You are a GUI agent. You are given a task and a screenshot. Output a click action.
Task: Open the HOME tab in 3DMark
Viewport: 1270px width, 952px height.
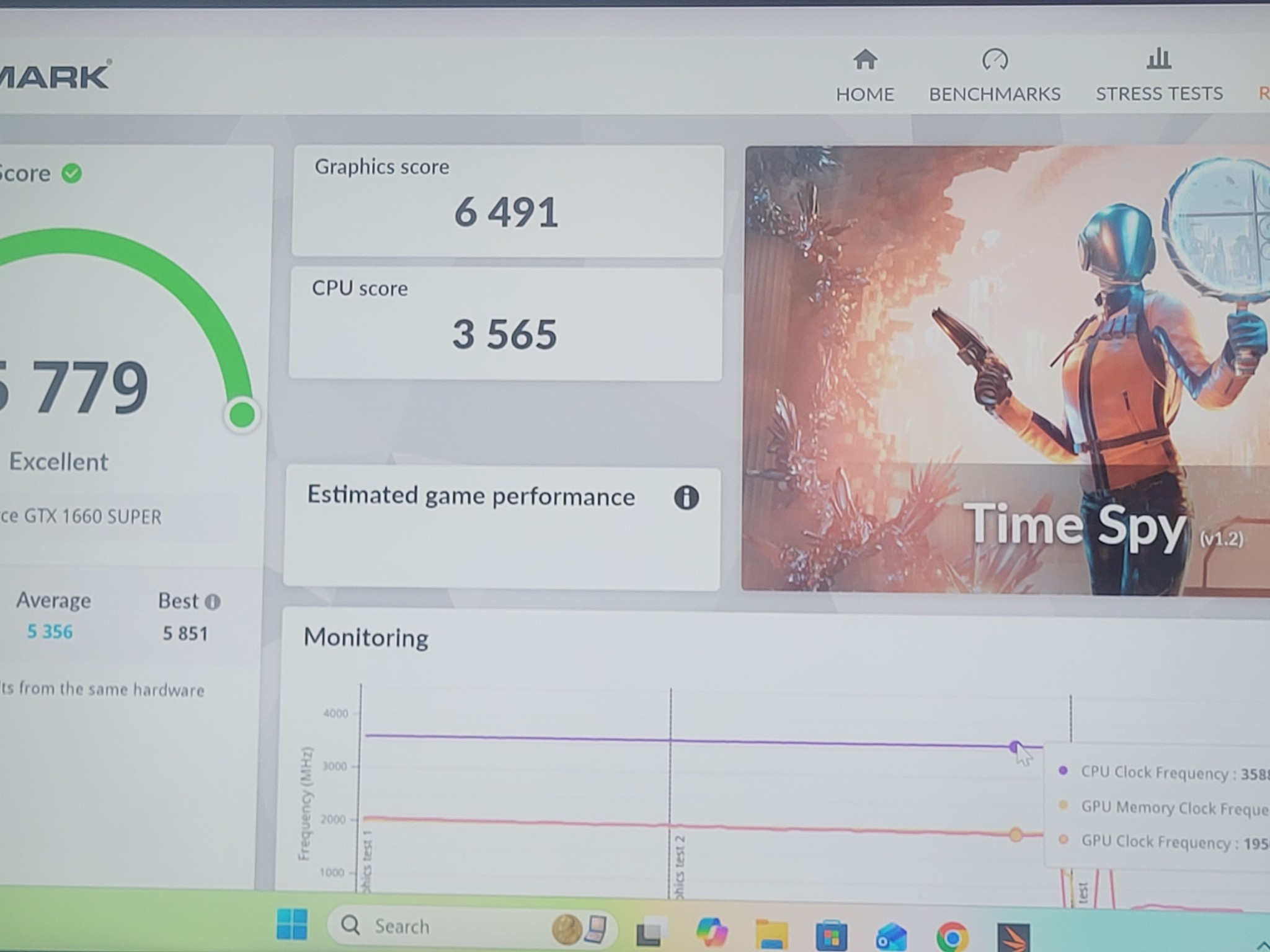[x=865, y=77]
